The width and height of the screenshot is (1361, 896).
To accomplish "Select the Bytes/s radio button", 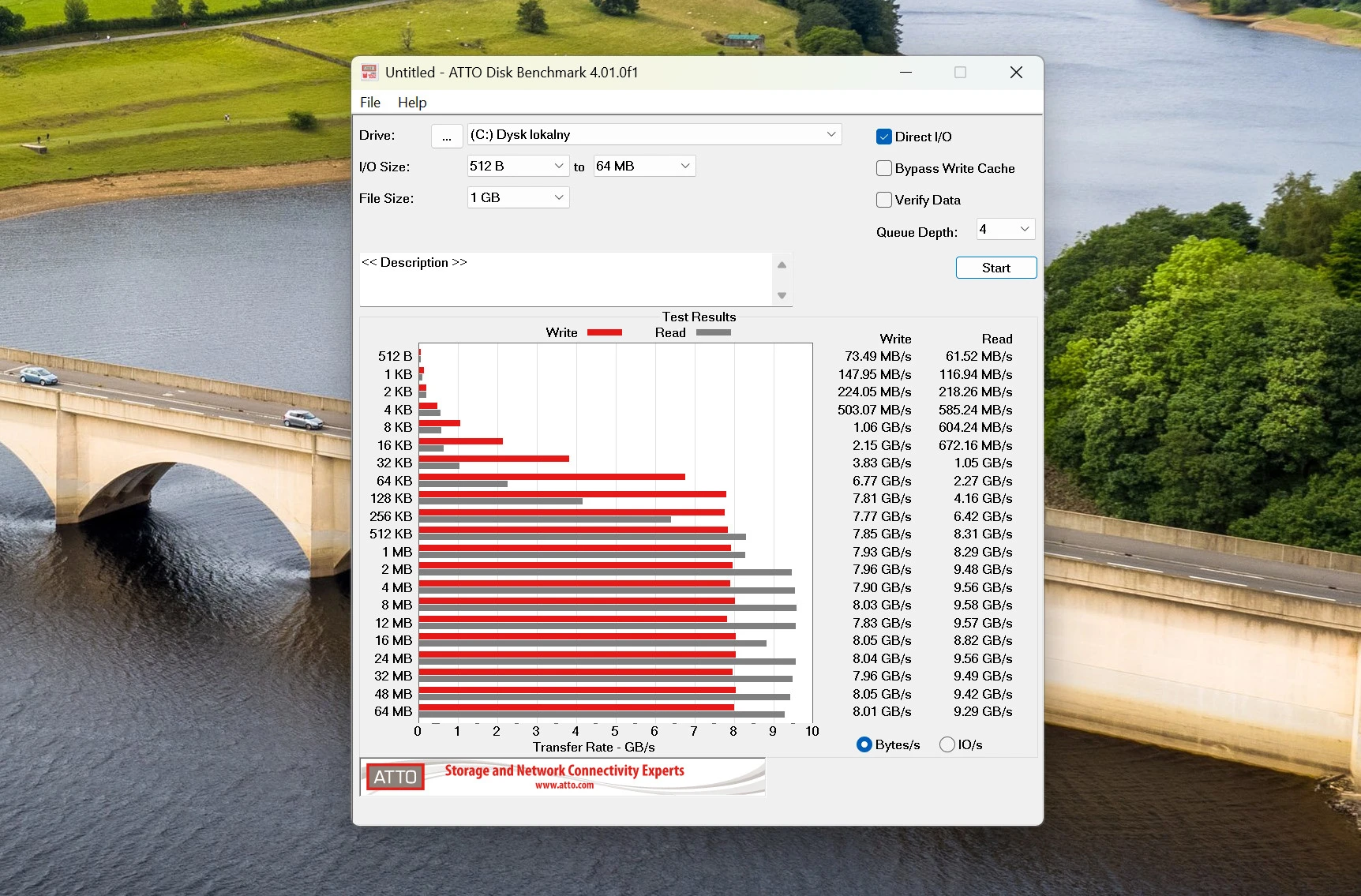I will click(864, 744).
